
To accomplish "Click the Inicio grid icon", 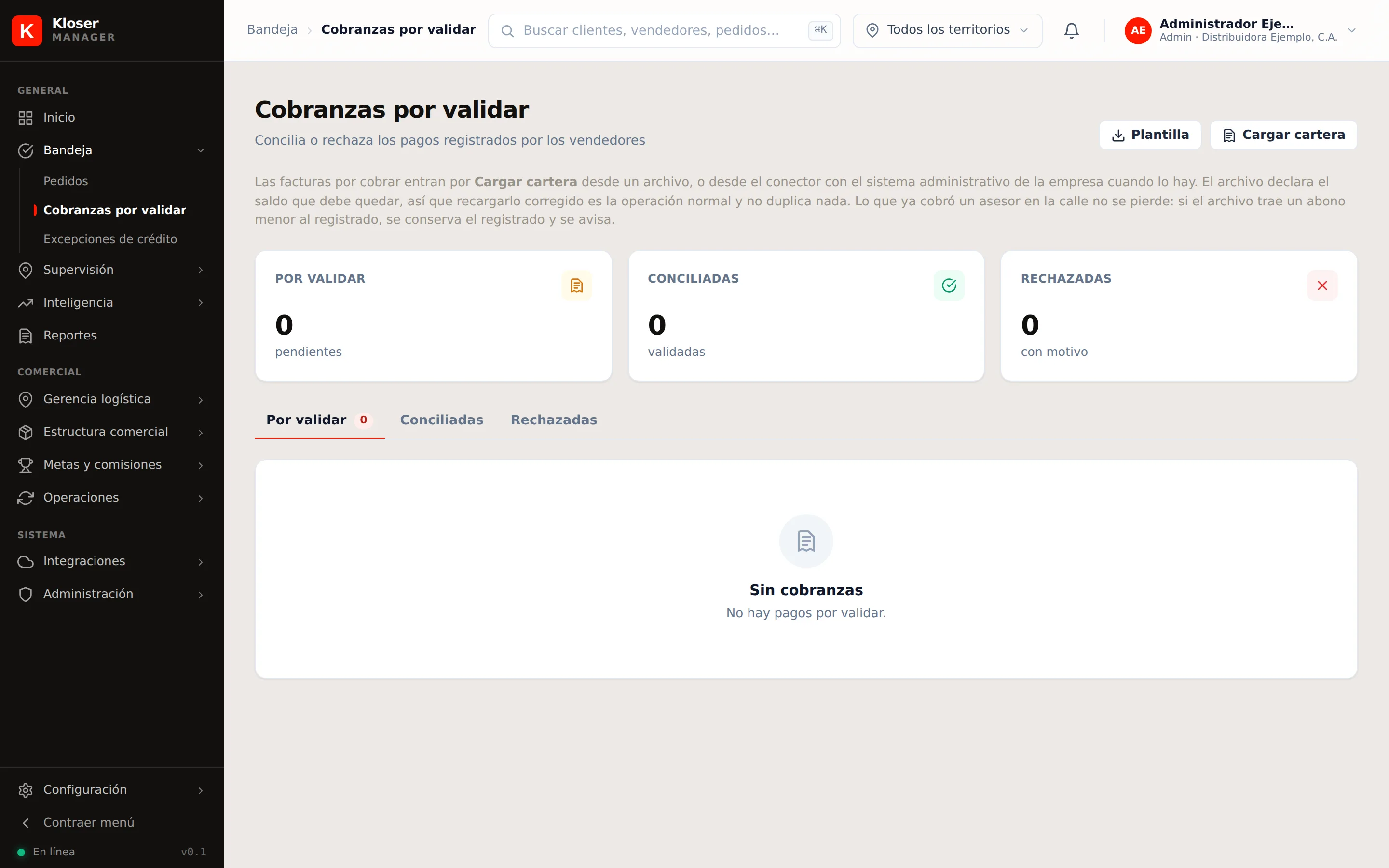I will point(25,118).
